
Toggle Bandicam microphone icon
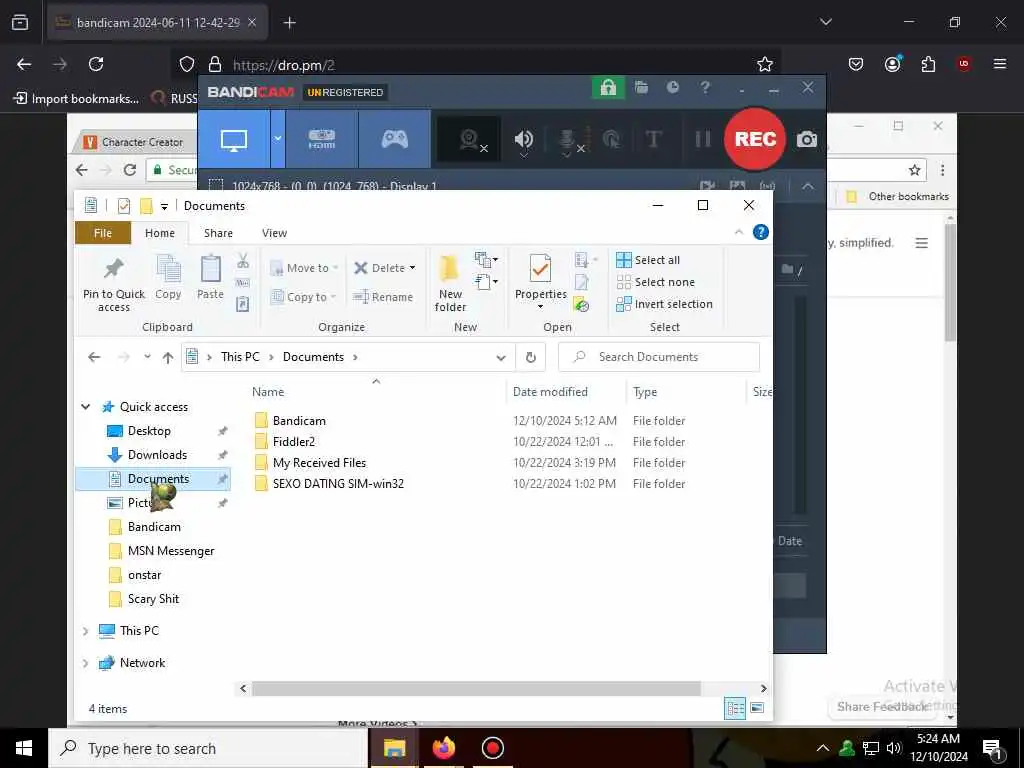[x=568, y=139]
